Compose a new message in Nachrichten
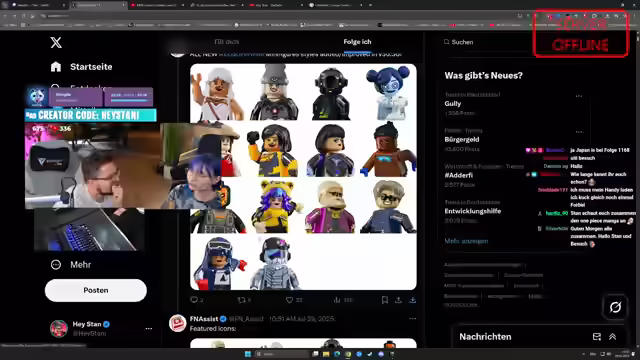This screenshot has width=640, height=360. click(x=597, y=337)
